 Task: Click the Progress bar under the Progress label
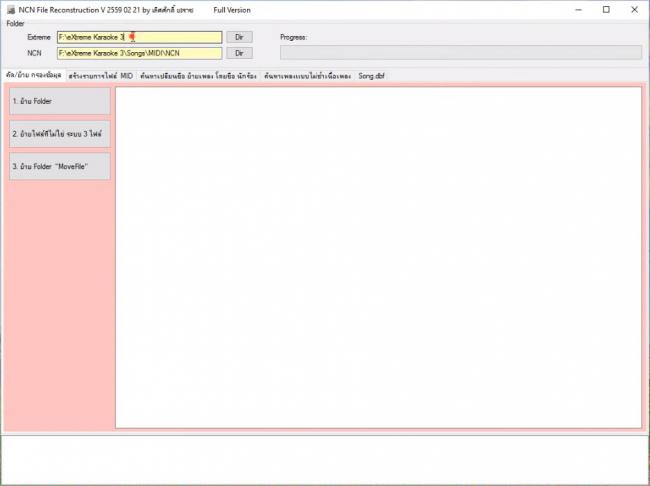click(x=461, y=53)
